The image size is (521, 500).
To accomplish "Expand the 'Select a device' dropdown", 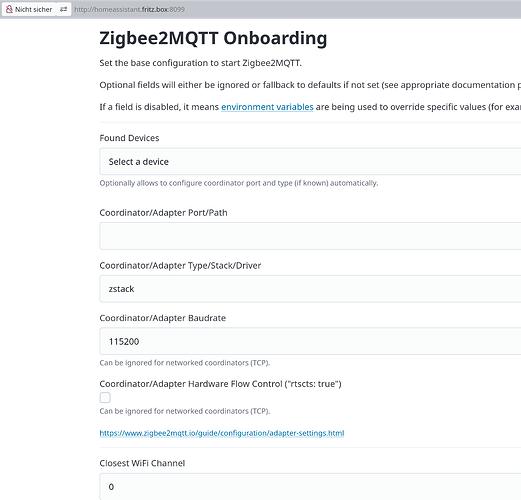I will tap(310, 162).
